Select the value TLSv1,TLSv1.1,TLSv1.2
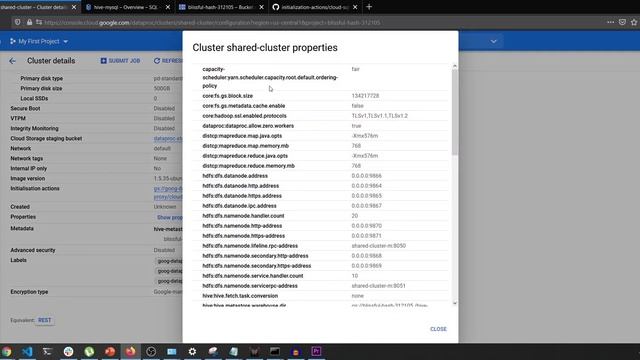 [380, 116]
